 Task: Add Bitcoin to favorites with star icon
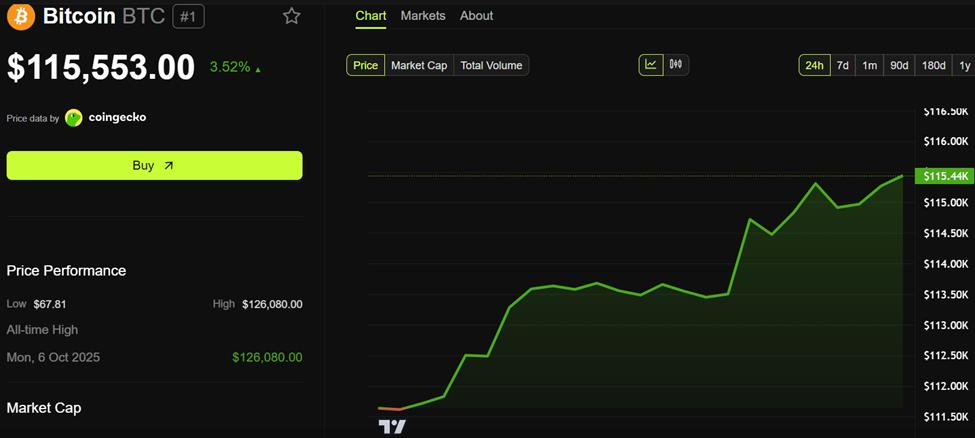click(x=291, y=16)
